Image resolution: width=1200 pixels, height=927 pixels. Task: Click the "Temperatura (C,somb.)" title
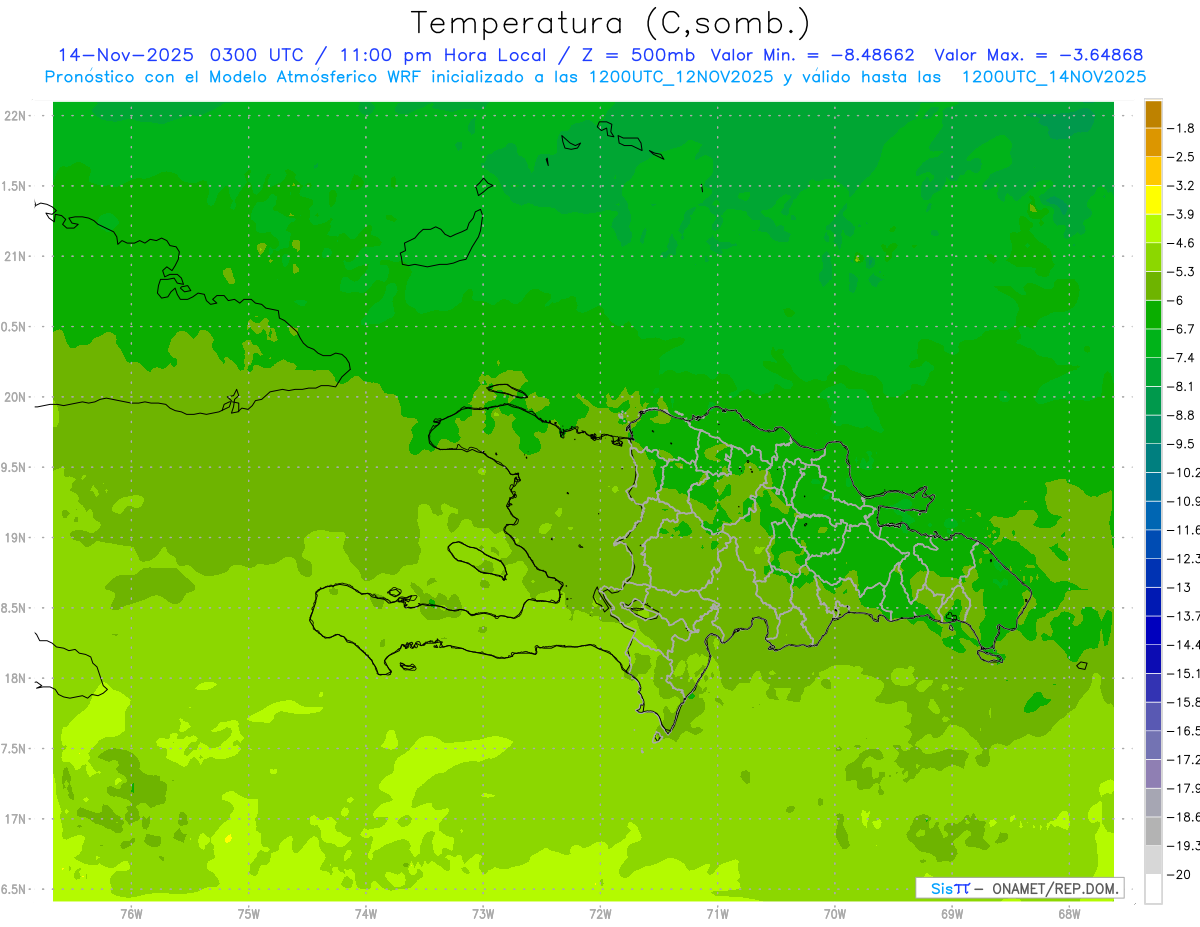tap(611, 24)
